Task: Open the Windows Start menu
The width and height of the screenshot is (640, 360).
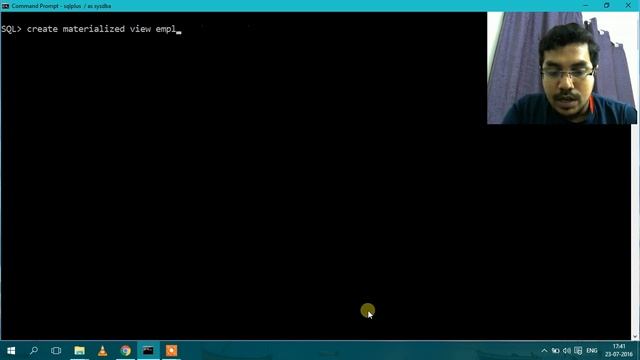Action: coord(11,351)
